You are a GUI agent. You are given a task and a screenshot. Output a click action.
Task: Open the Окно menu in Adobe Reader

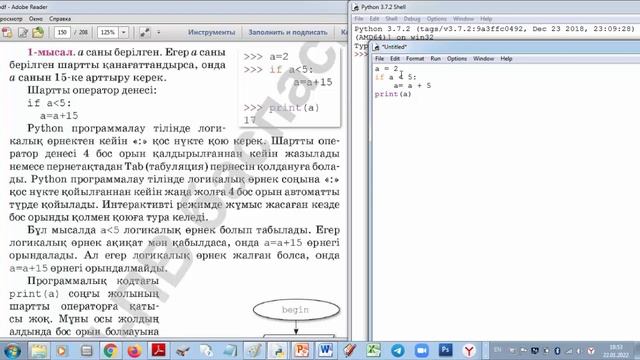click(36, 19)
